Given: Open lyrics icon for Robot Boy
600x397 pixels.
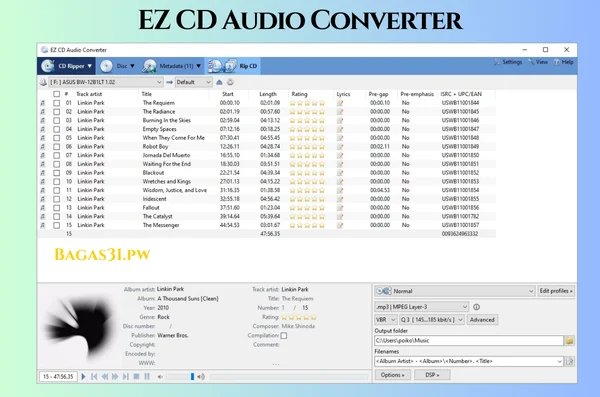Looking at the screenshot, I should click(x=340, y=147).
